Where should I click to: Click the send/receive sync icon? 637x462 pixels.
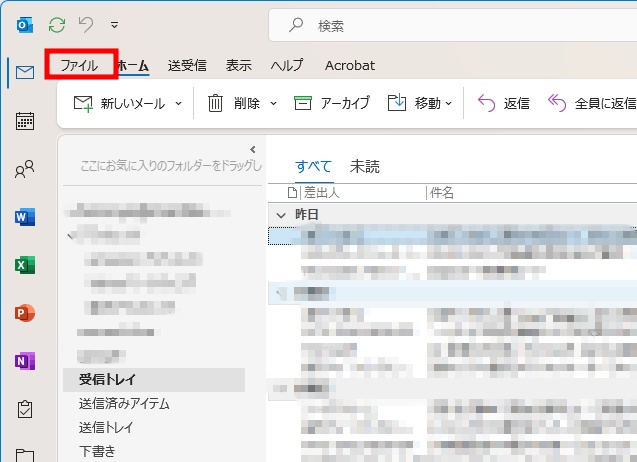tap(57, 24)
